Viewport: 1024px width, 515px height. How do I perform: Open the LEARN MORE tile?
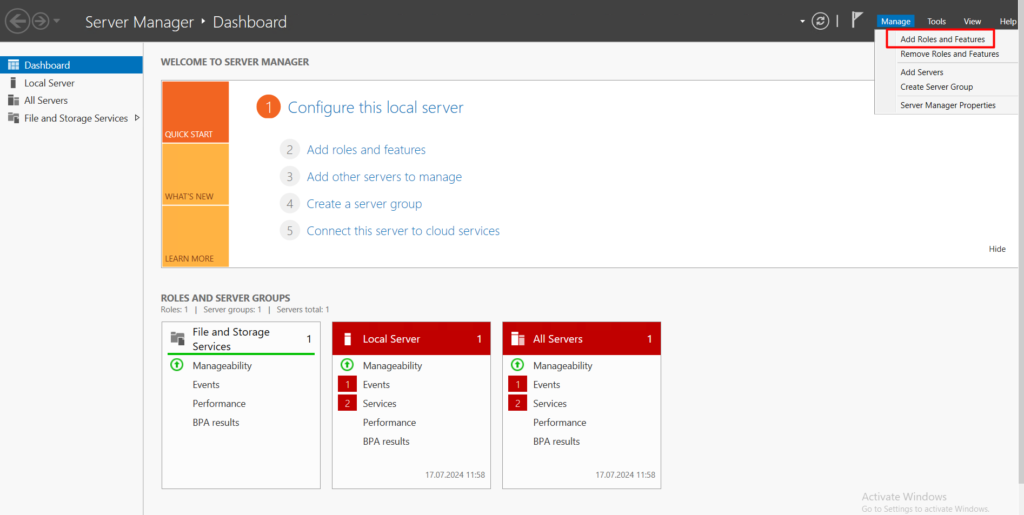coord(195,236)
